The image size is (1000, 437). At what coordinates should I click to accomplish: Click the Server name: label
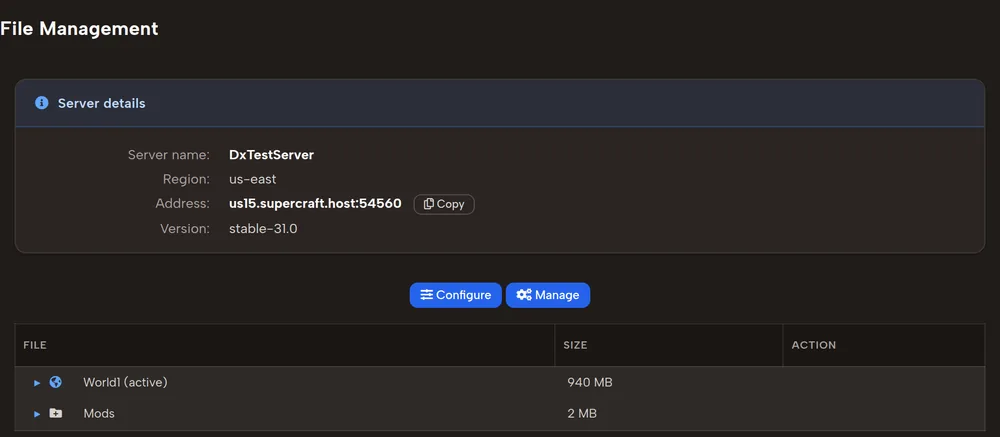pyautogui.click(x=168, y=155)
